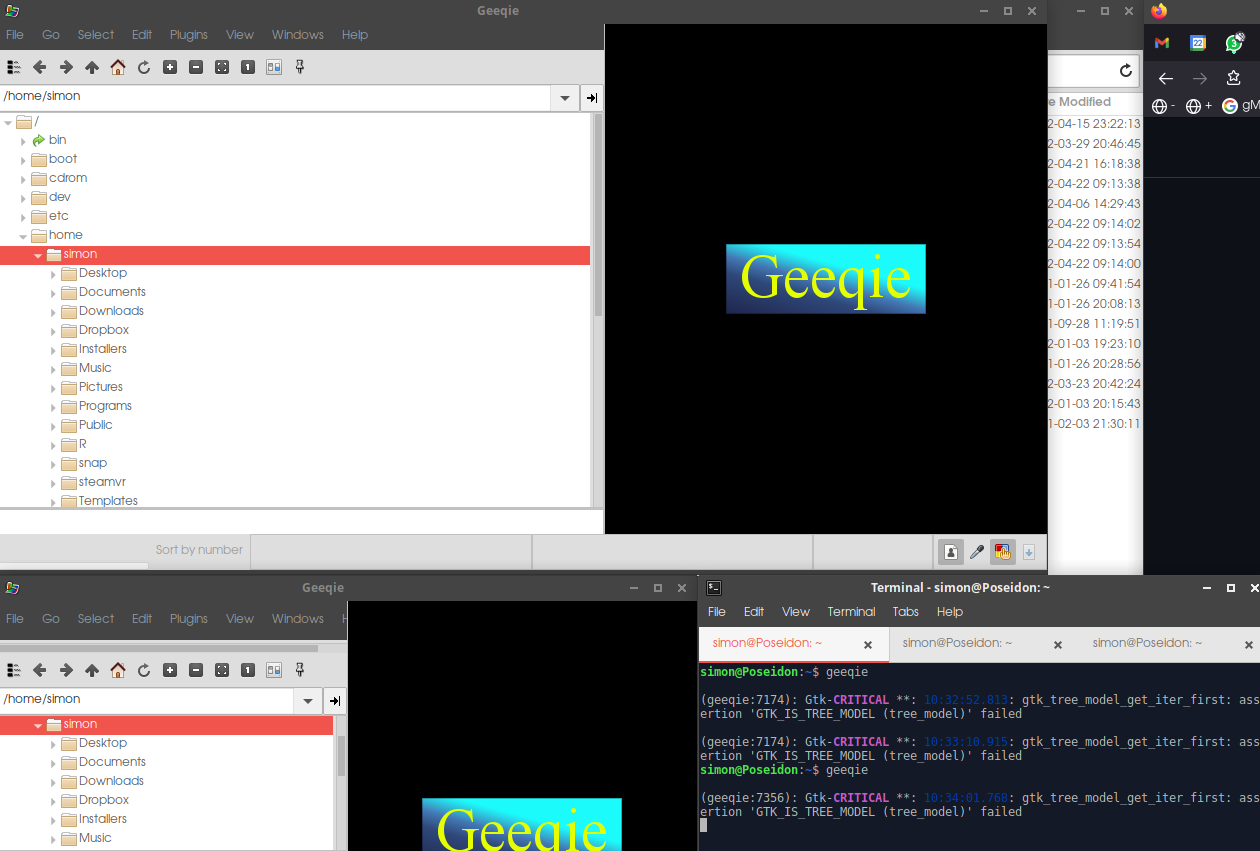The image size is (1260, 851).
Task: Zoom out of the image
Action: pyautogui.click(x=196, y=67)
